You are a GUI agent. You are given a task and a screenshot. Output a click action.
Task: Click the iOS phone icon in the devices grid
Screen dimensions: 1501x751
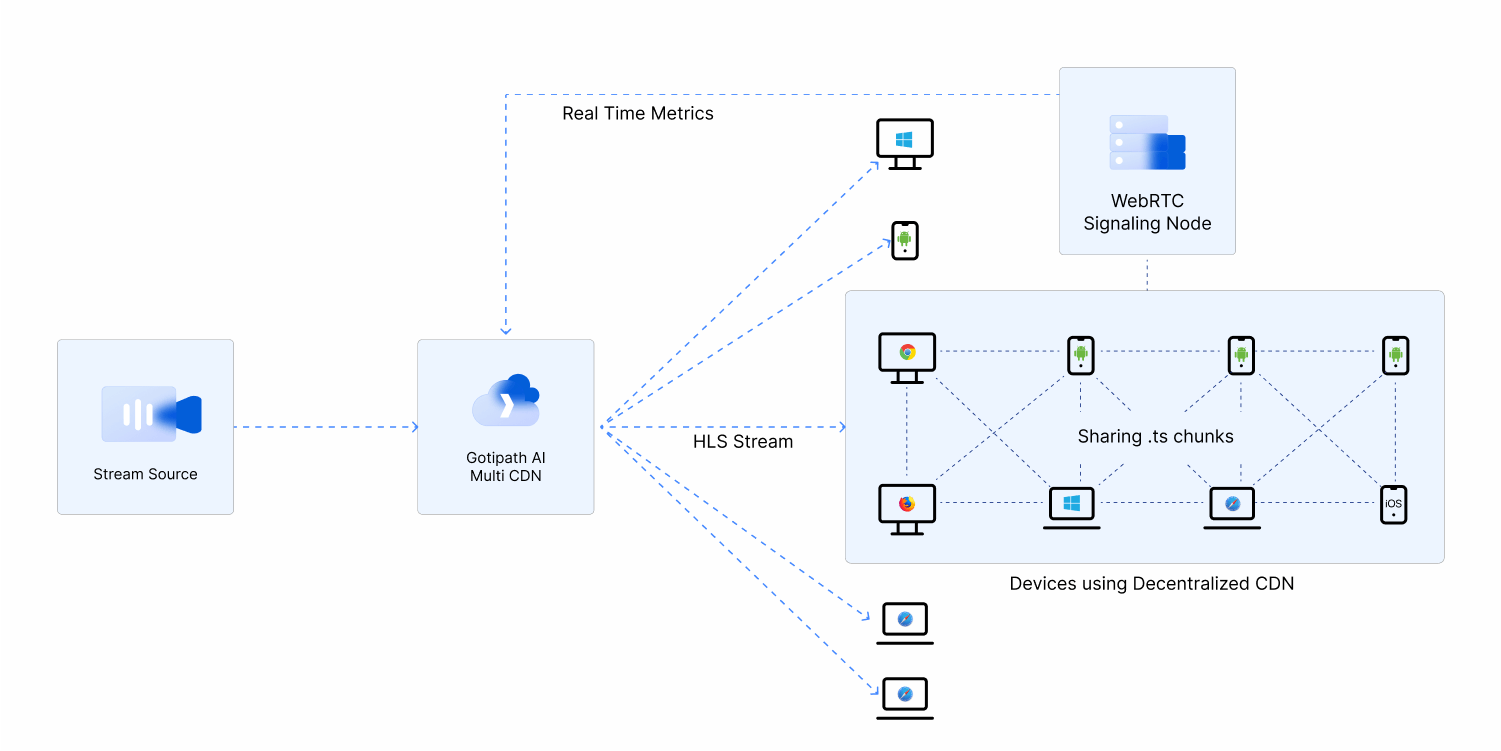click(x=1393, y=504)
